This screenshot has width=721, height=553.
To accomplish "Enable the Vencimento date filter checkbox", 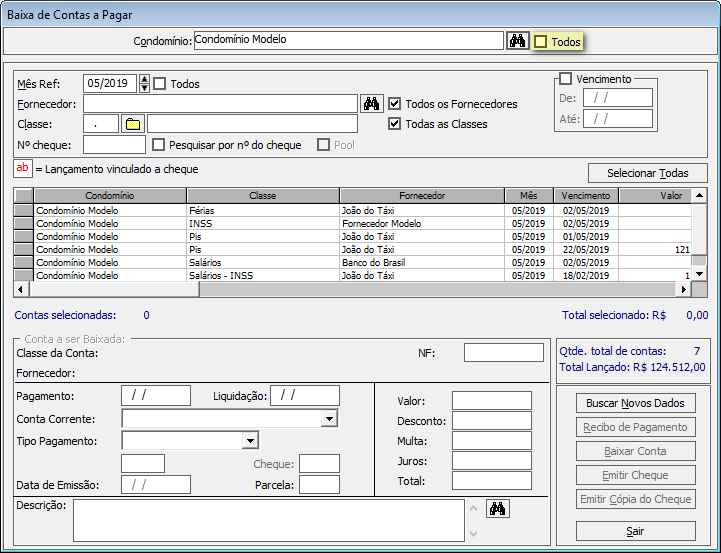I will click(565, 79).
